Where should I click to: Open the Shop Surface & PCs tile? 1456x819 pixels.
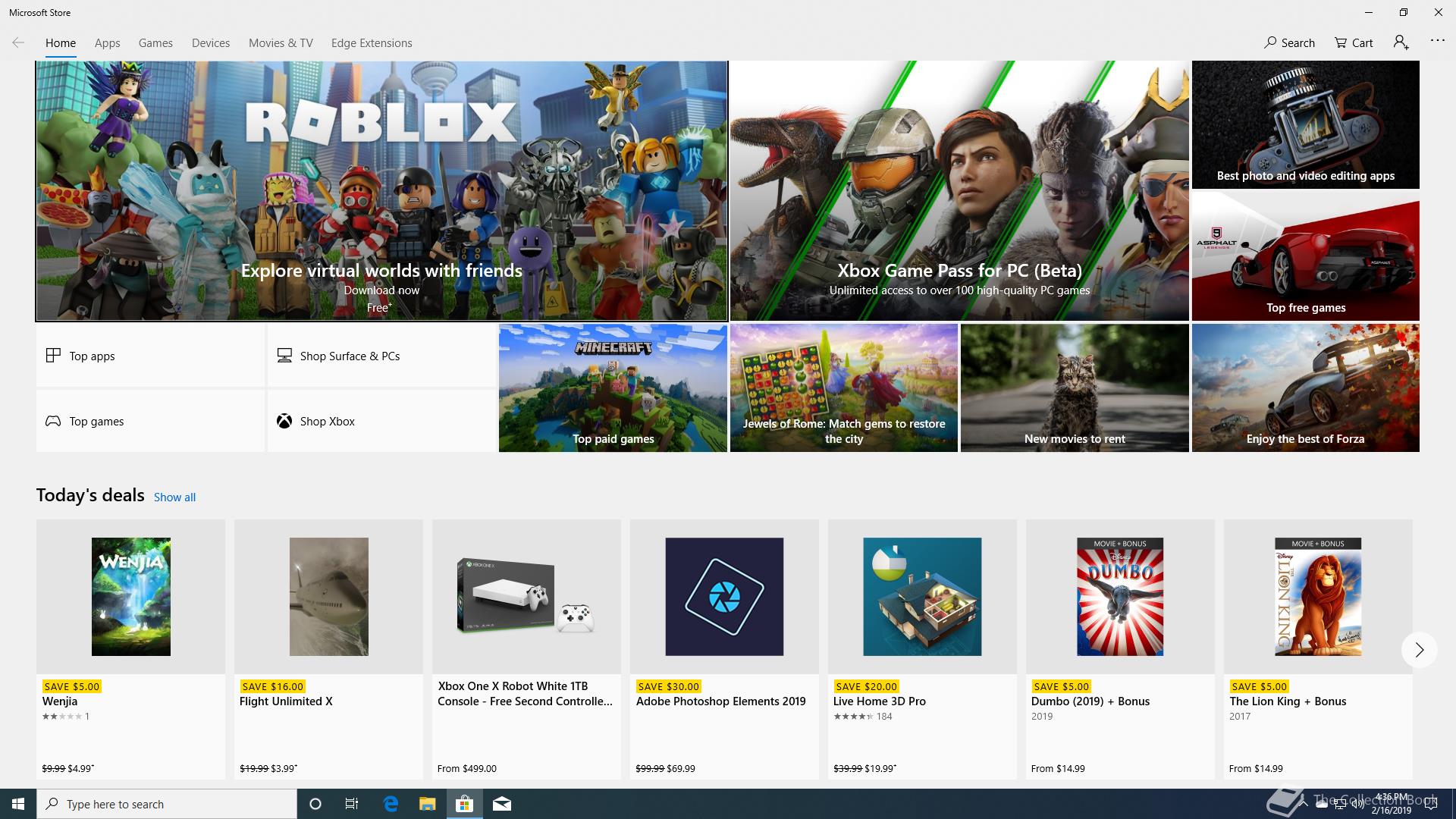[x=381, y=356]
